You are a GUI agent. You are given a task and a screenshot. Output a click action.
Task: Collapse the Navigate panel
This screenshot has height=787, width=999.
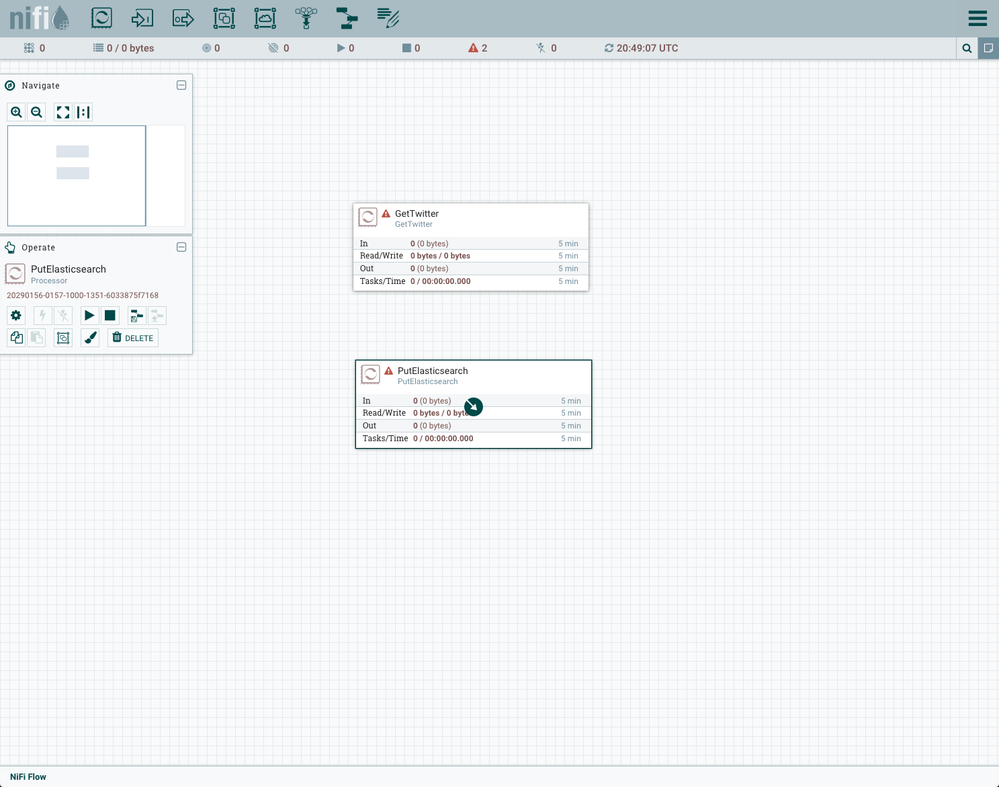click(x=181, y=86)
